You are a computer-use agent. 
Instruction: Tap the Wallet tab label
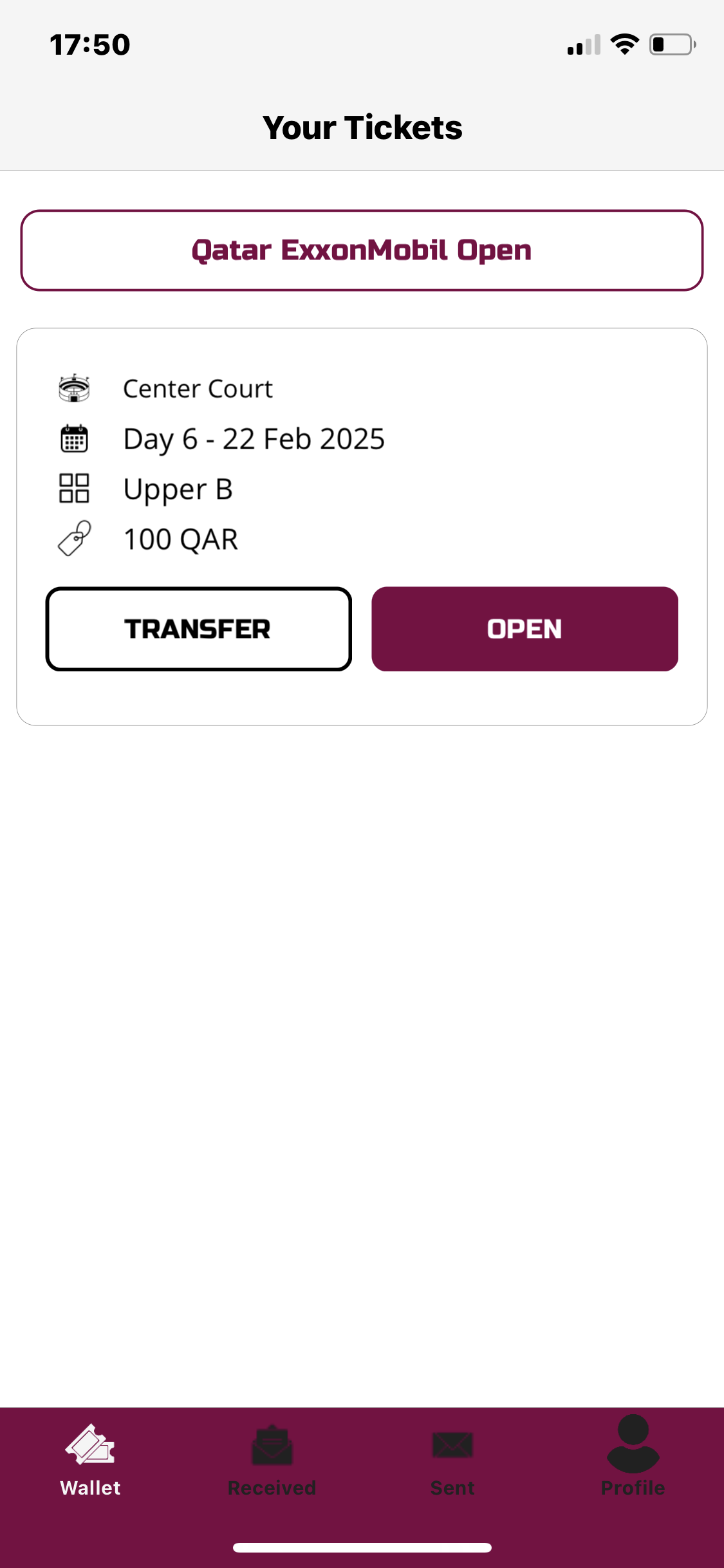(x=90, y=1488)
